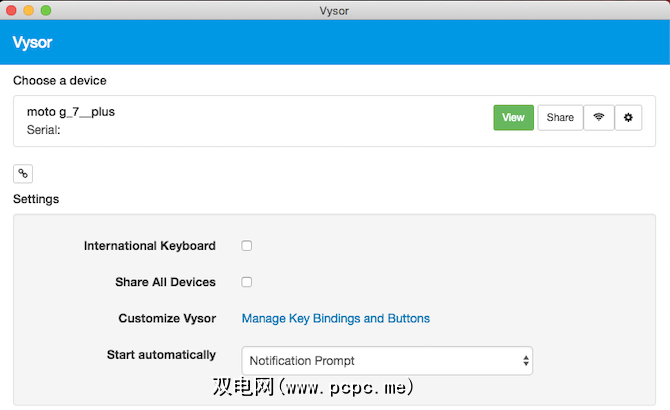Screen dimensions: 670x410
Task: Click the Choose a device heading
Action: (x=60, y=80)
